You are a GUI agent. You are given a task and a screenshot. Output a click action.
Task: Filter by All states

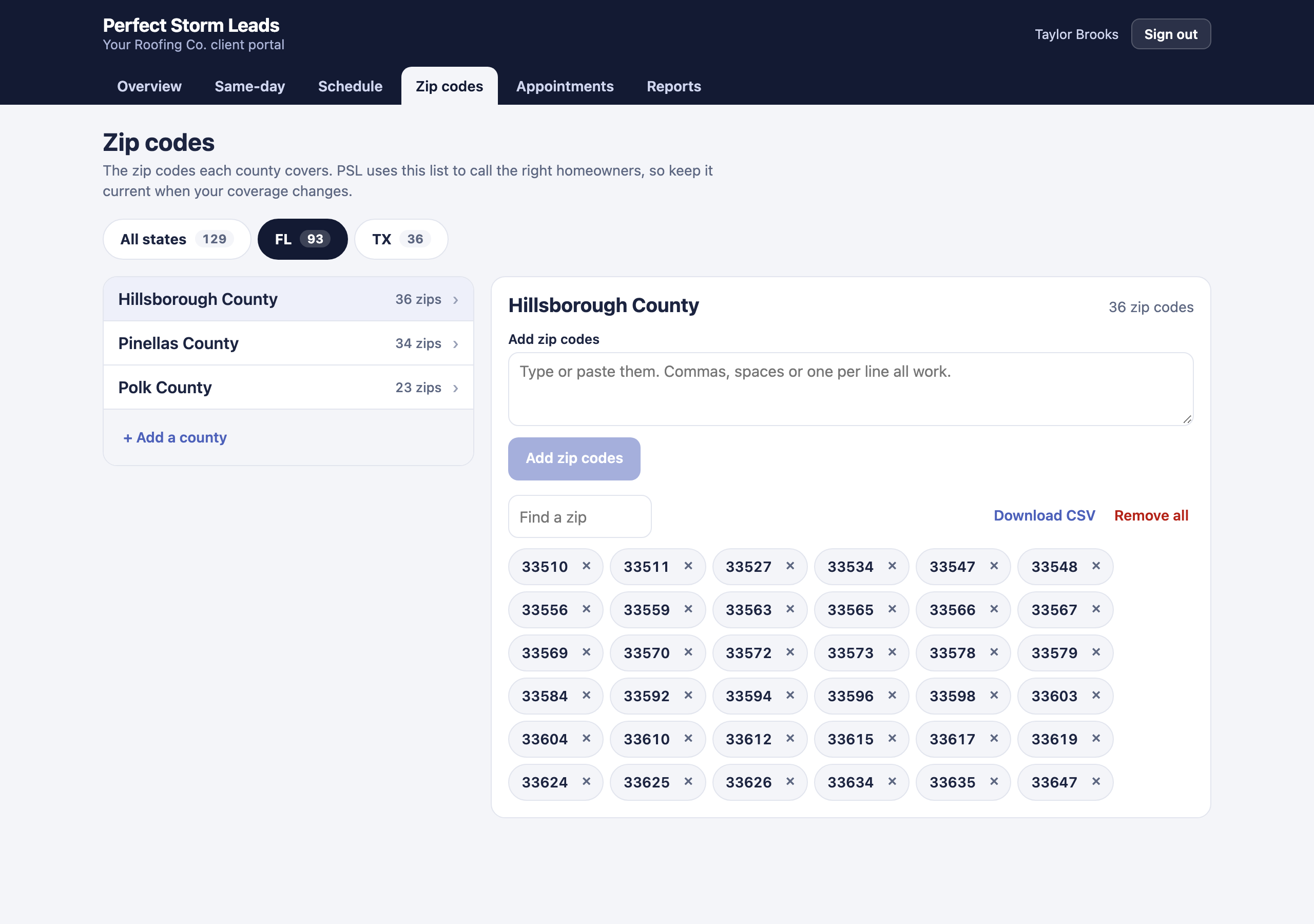(x=177, y=239)
